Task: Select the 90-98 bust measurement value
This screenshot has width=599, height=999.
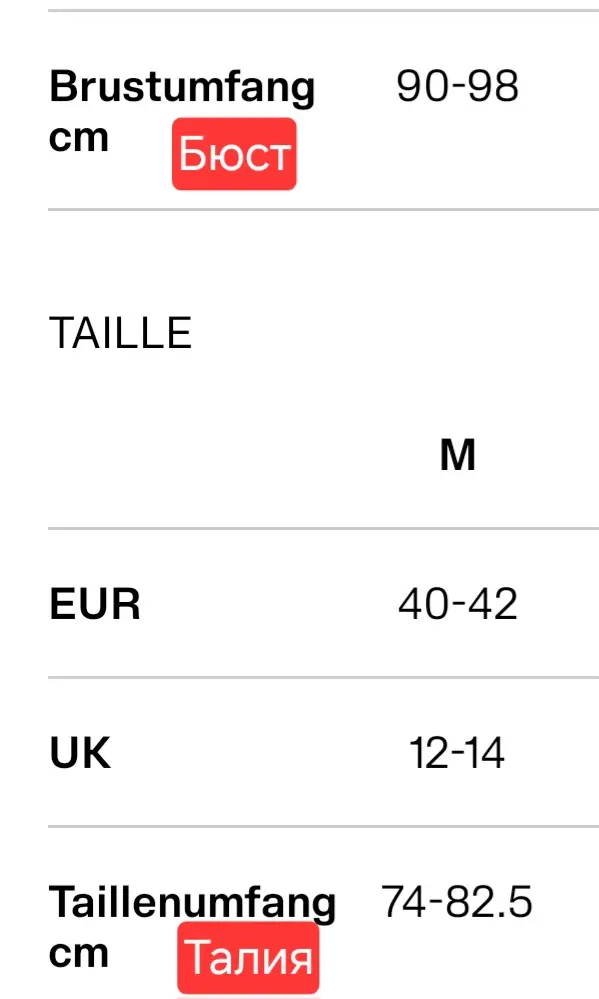Action: click(x=458, y=86)
